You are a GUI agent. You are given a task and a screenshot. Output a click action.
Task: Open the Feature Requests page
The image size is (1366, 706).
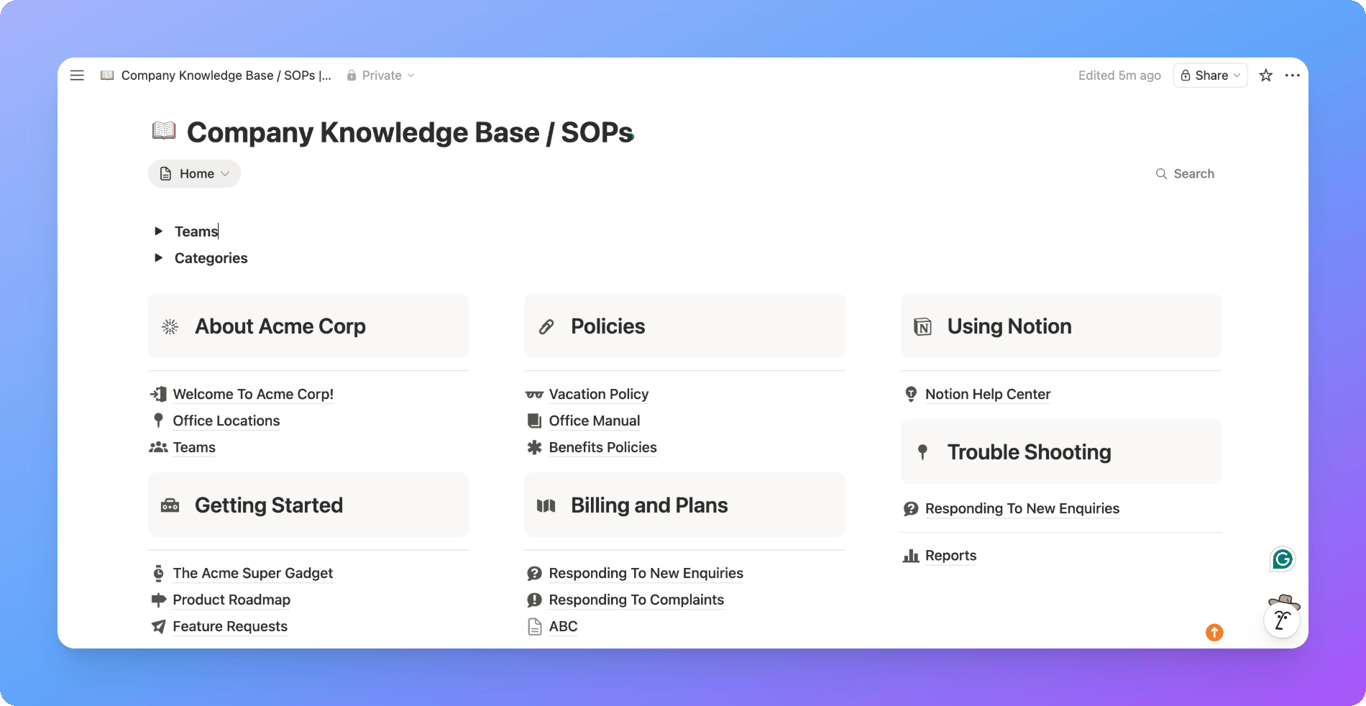click(230, 627)
